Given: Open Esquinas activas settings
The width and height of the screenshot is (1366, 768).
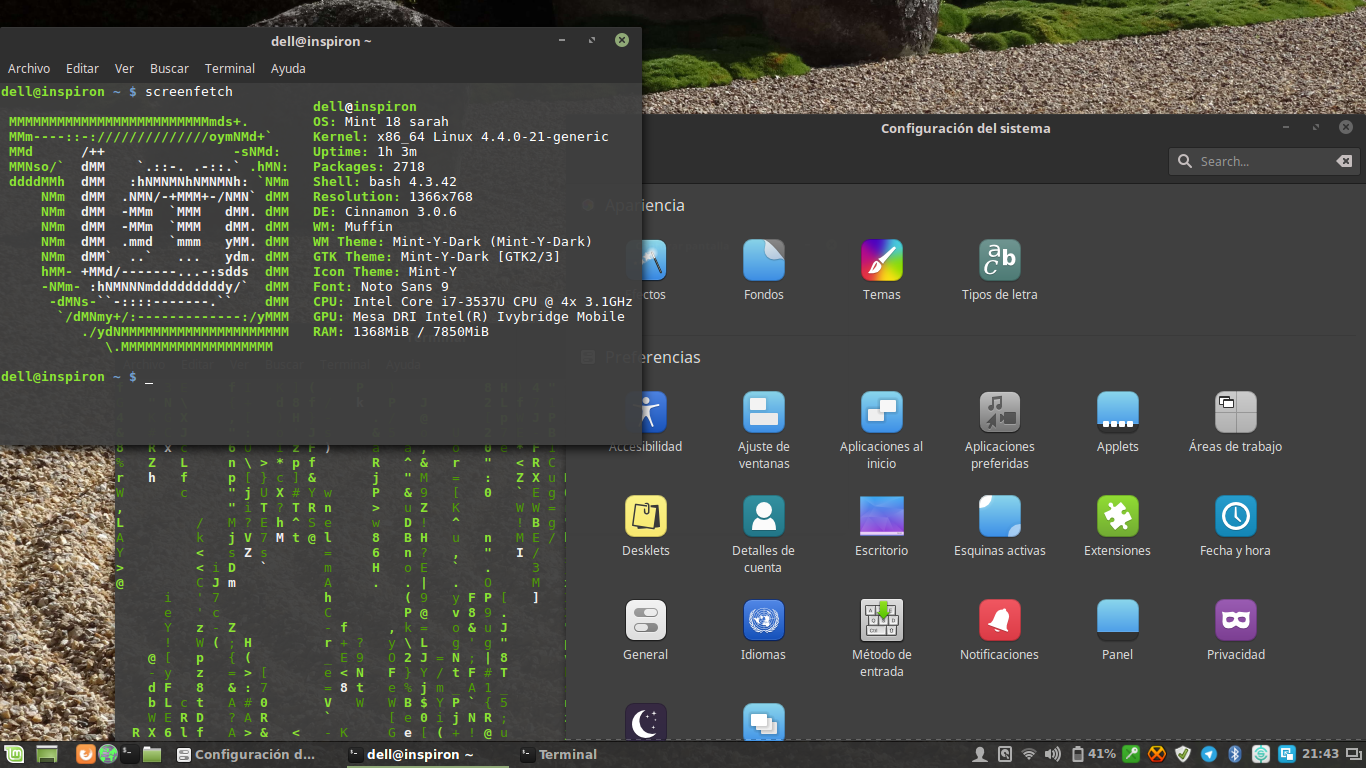Looking at the screenshot, I should pos(1000,516).
